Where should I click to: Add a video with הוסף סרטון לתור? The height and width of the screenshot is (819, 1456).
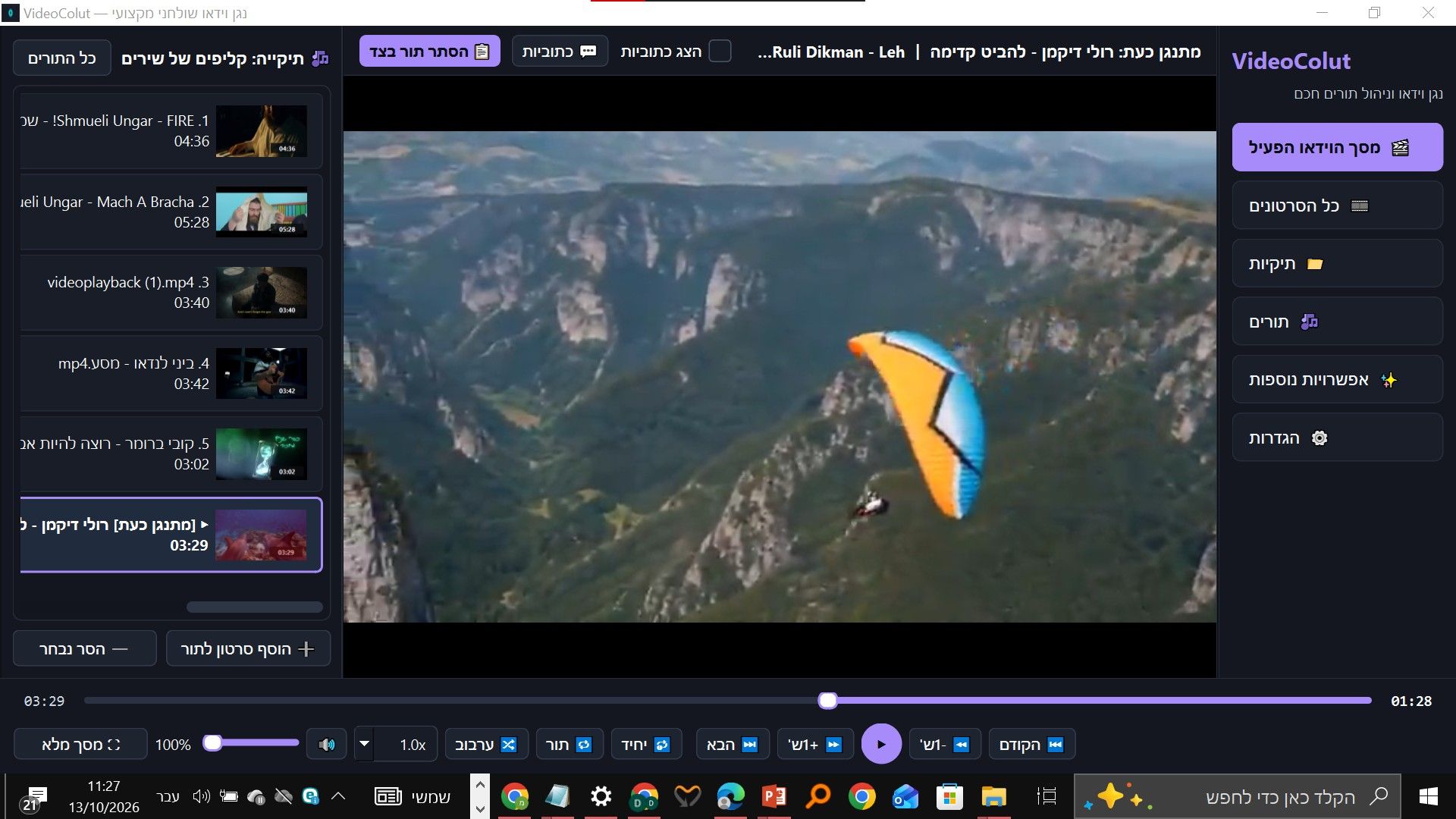point(248,649)
